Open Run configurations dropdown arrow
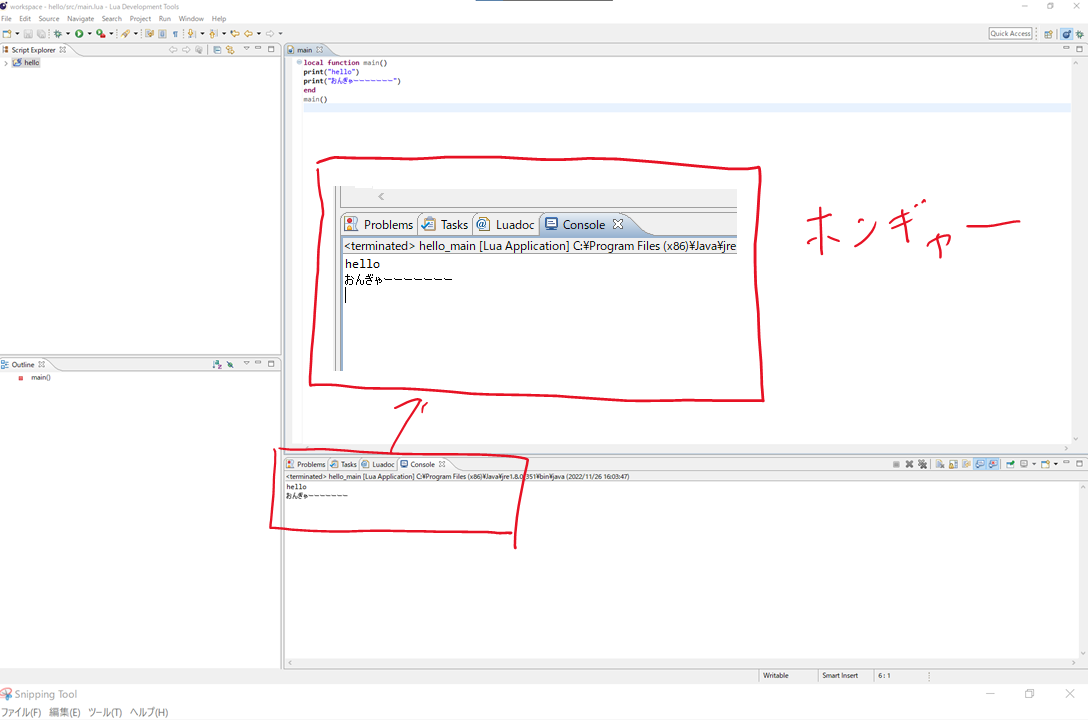The image size is (1088, 720). (90, 33)
